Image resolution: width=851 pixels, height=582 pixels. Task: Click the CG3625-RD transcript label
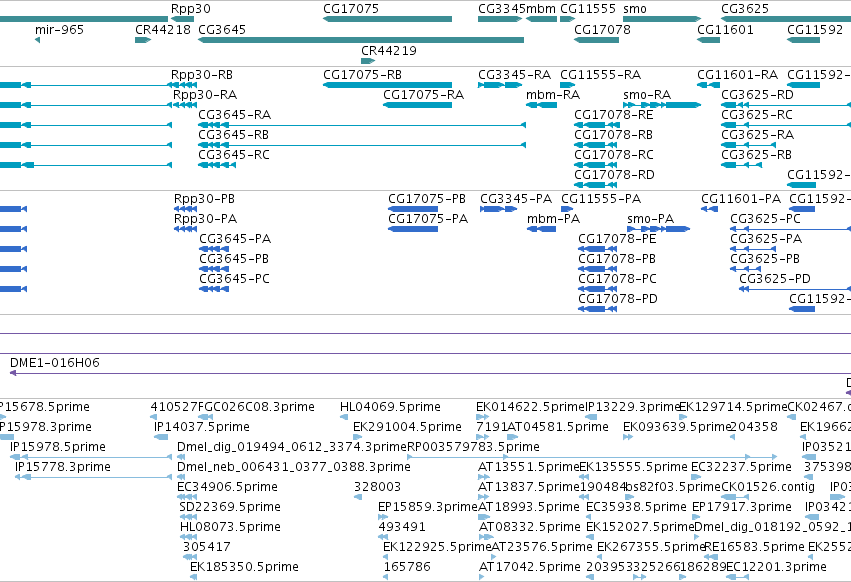click(x=757, y=94)
